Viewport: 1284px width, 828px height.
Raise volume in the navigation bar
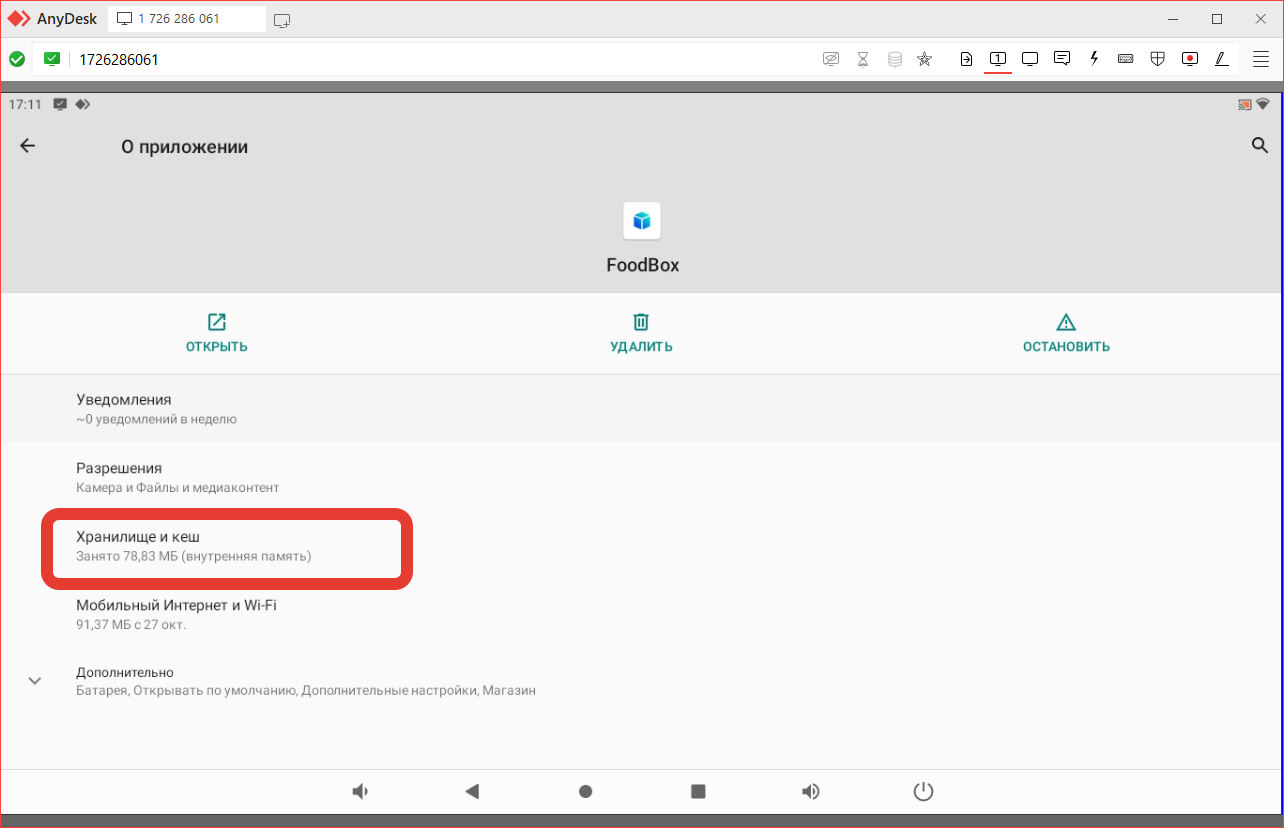click(811, 792)
